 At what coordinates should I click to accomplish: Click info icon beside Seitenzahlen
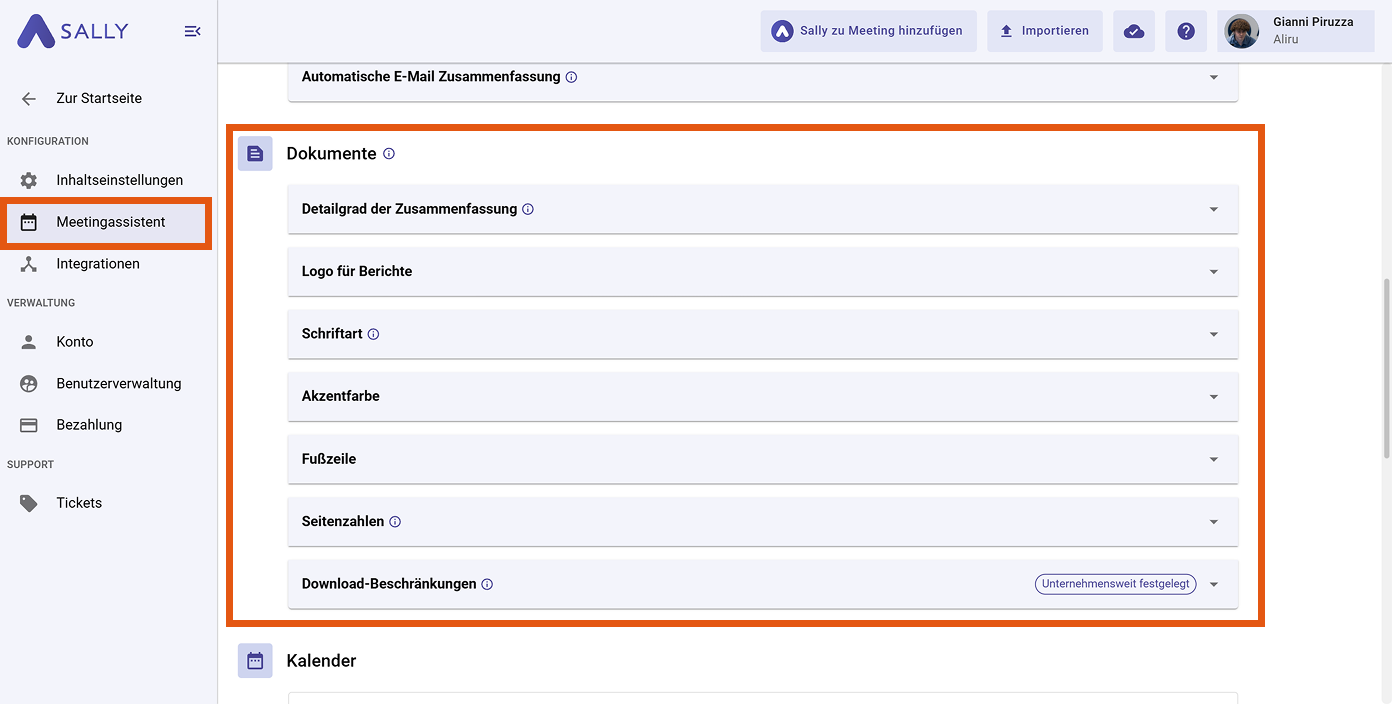(395, 522)
